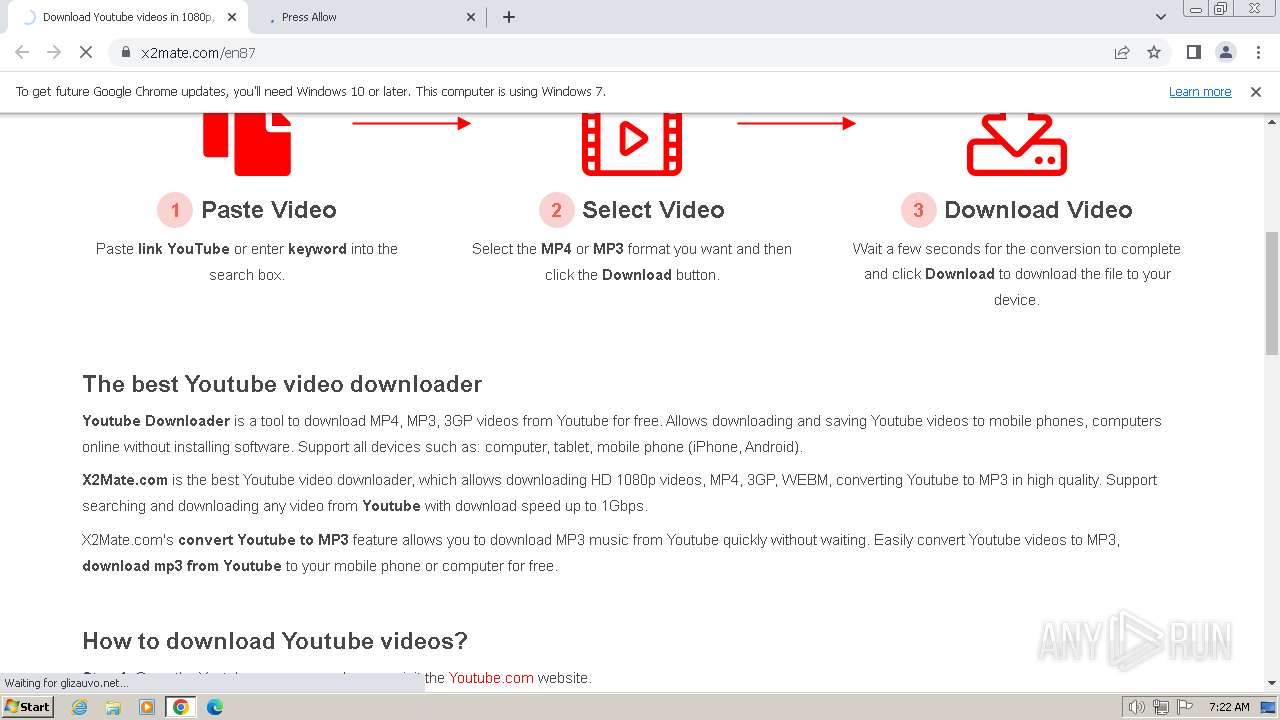Share this page icon in address bar
This screenshot has height=720, width=1280.
point(1122,52)
